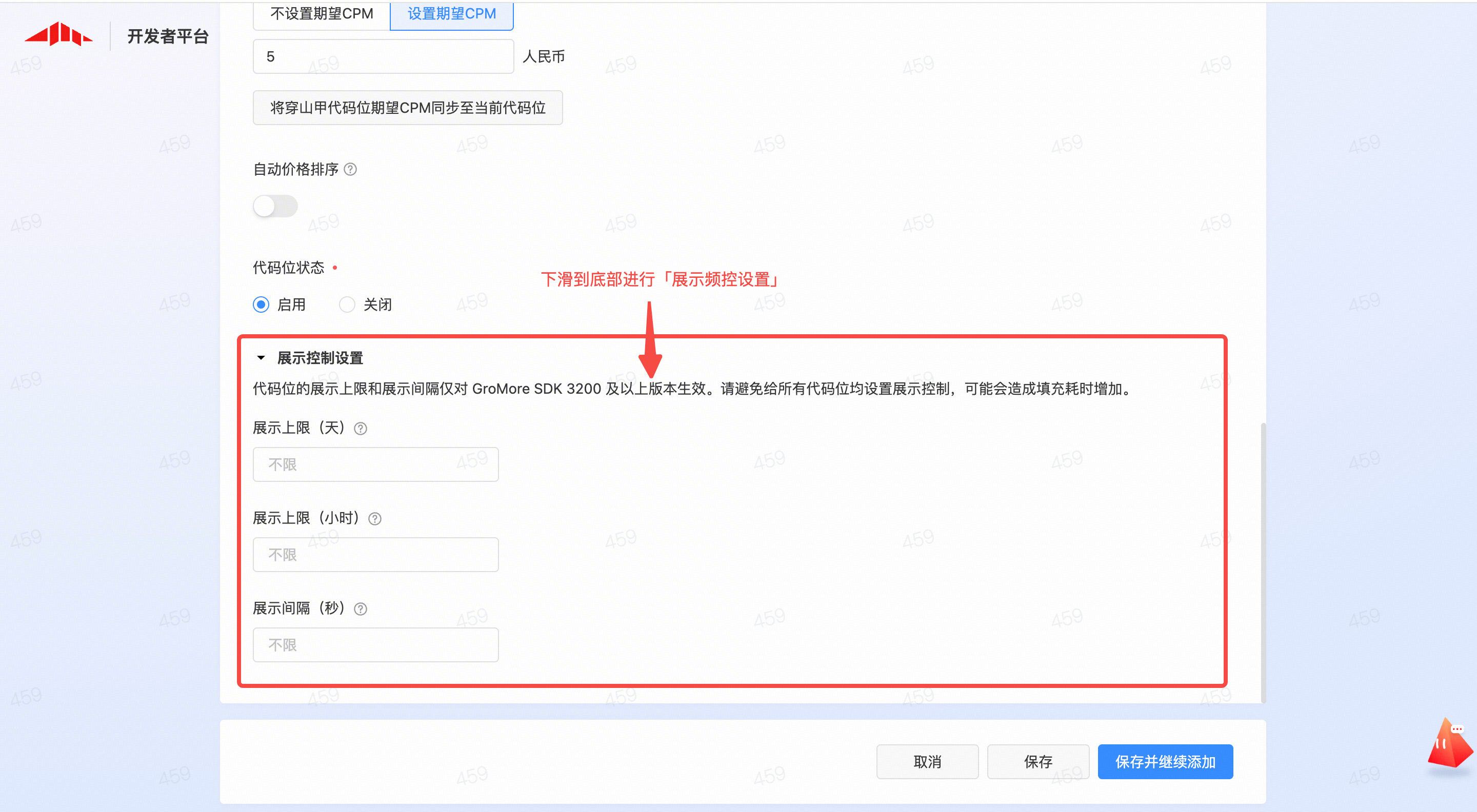Select the 启用 radio button

click(x=261, y=304)
